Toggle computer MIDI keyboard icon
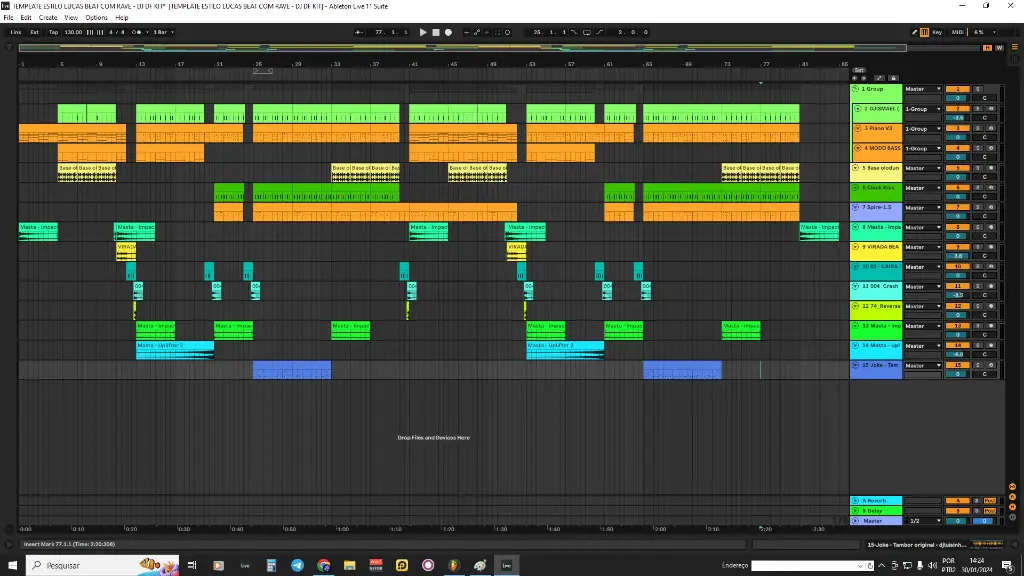The image size is (1024, 576). [925, 32]
